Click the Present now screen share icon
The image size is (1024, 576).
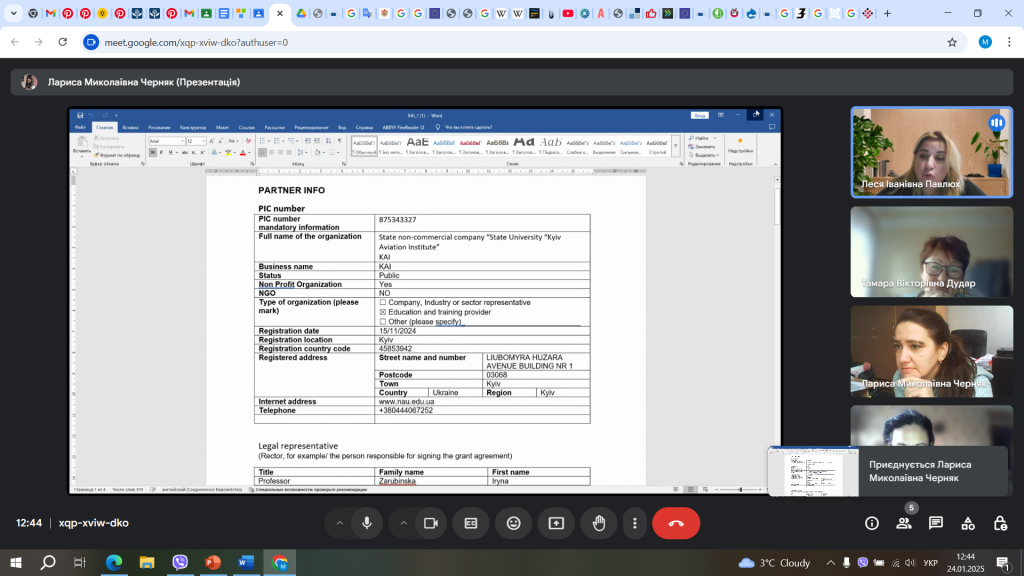[556, 523]
